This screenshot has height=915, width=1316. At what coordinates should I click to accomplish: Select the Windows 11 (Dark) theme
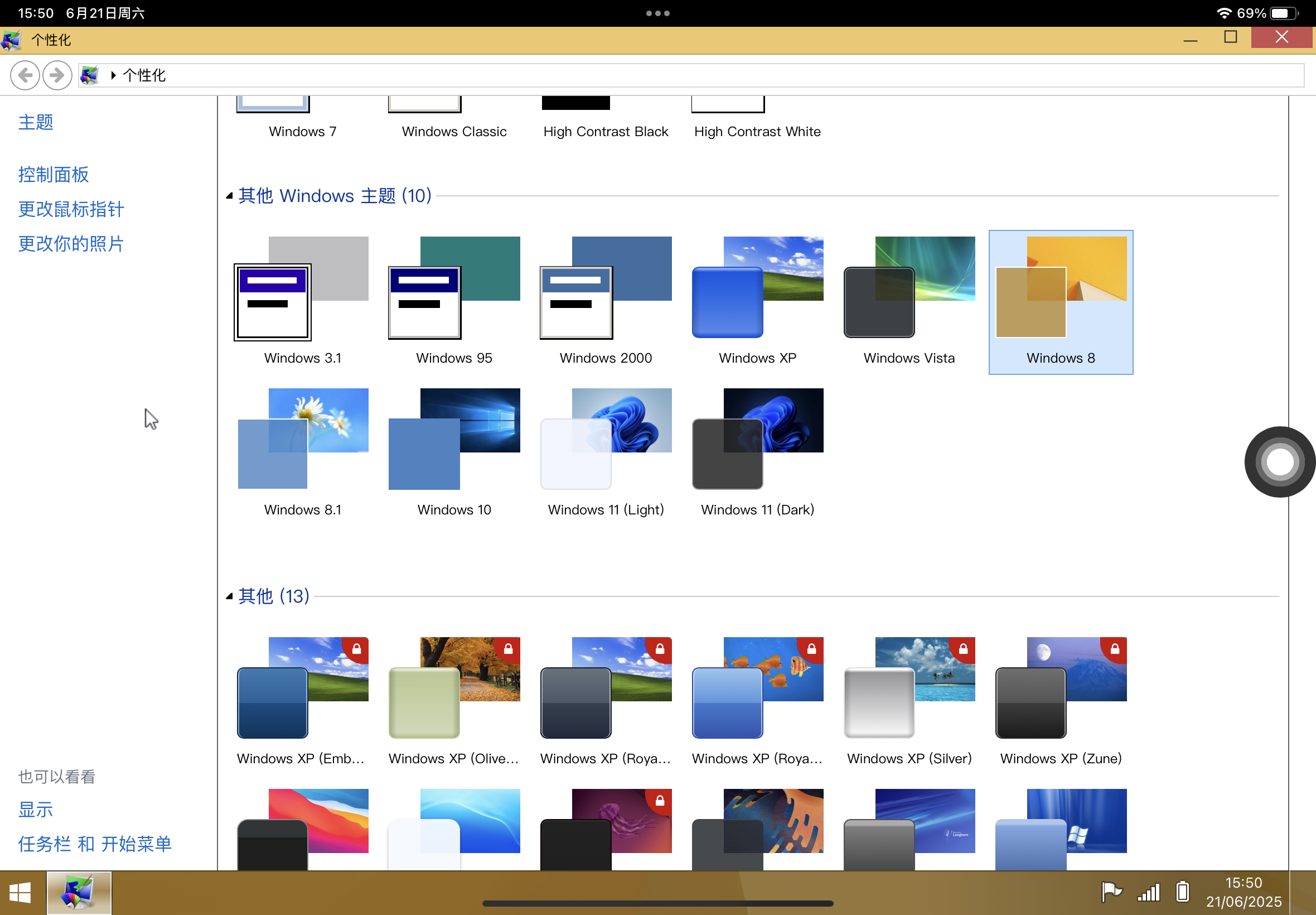click(x=757, y=454)
